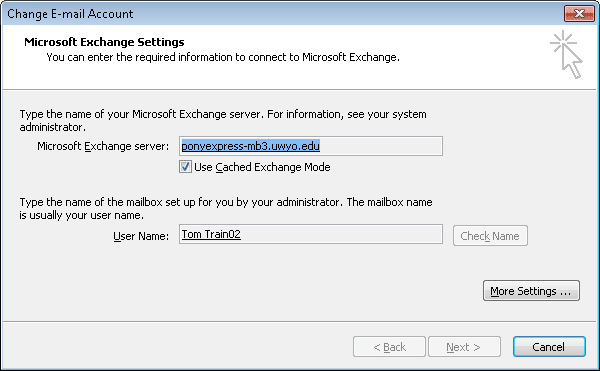Cancel the Change E-mail Account dialog
Screen dimensions: 600x371
pyautogui.click(x=549, y=347)
